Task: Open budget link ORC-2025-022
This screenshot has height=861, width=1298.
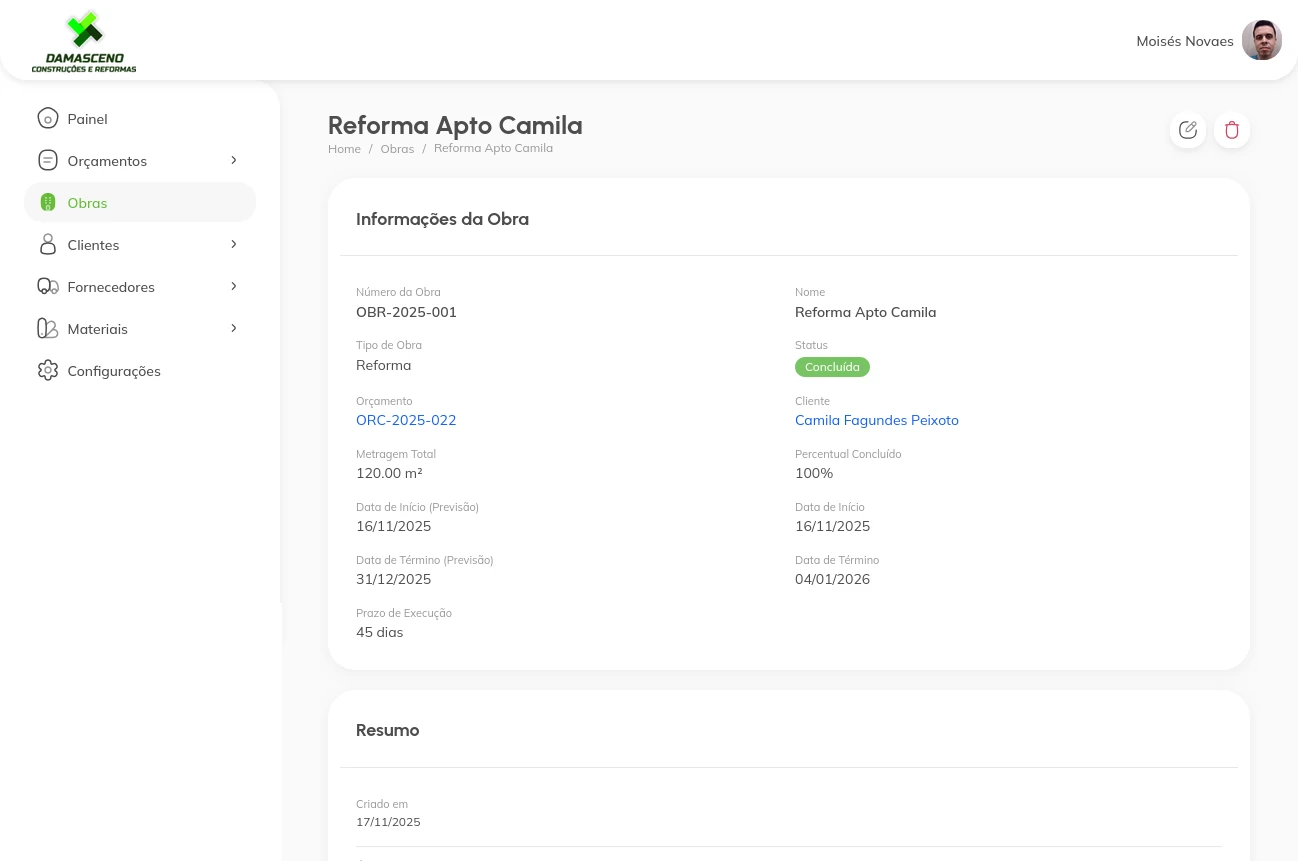Action: coord(406,421)
